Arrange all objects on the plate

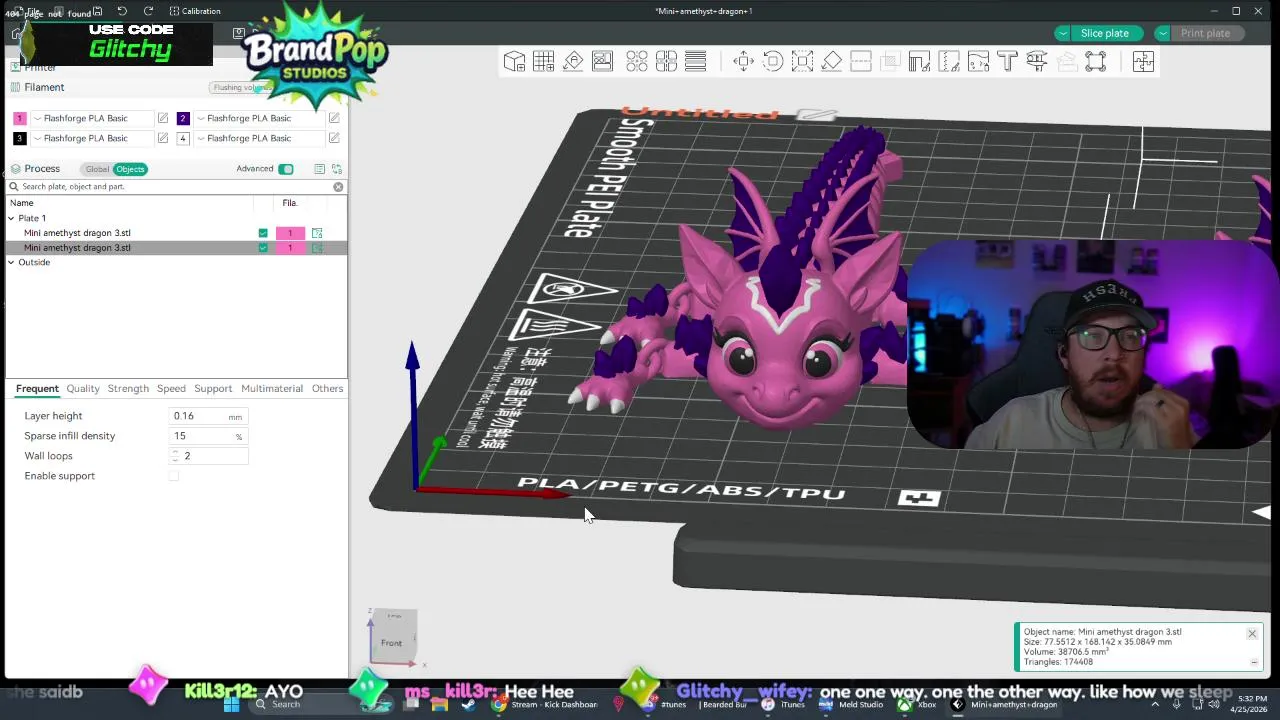pyautogui.click(x=602, y=62)
